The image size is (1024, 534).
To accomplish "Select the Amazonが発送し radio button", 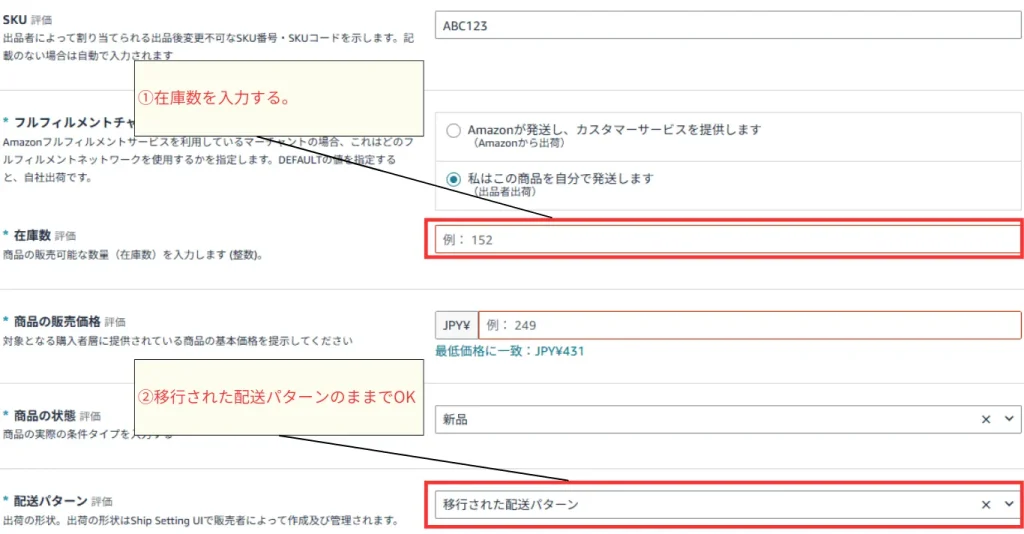I will 454,130.
